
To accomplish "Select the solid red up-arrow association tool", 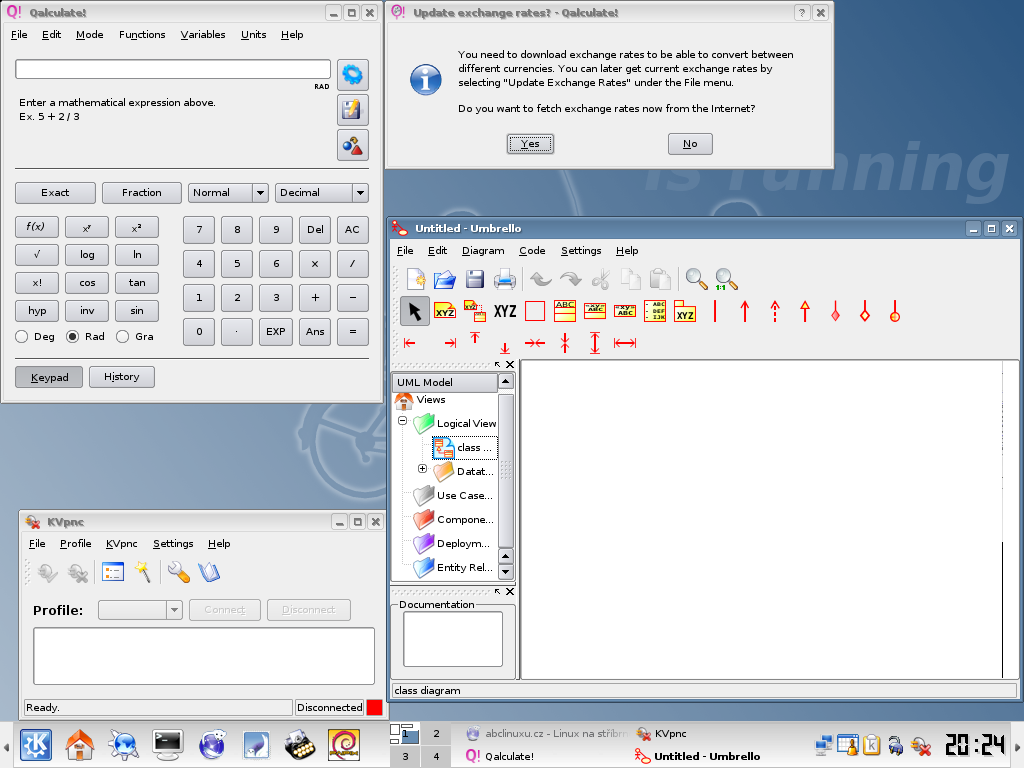I will (744, 312).
